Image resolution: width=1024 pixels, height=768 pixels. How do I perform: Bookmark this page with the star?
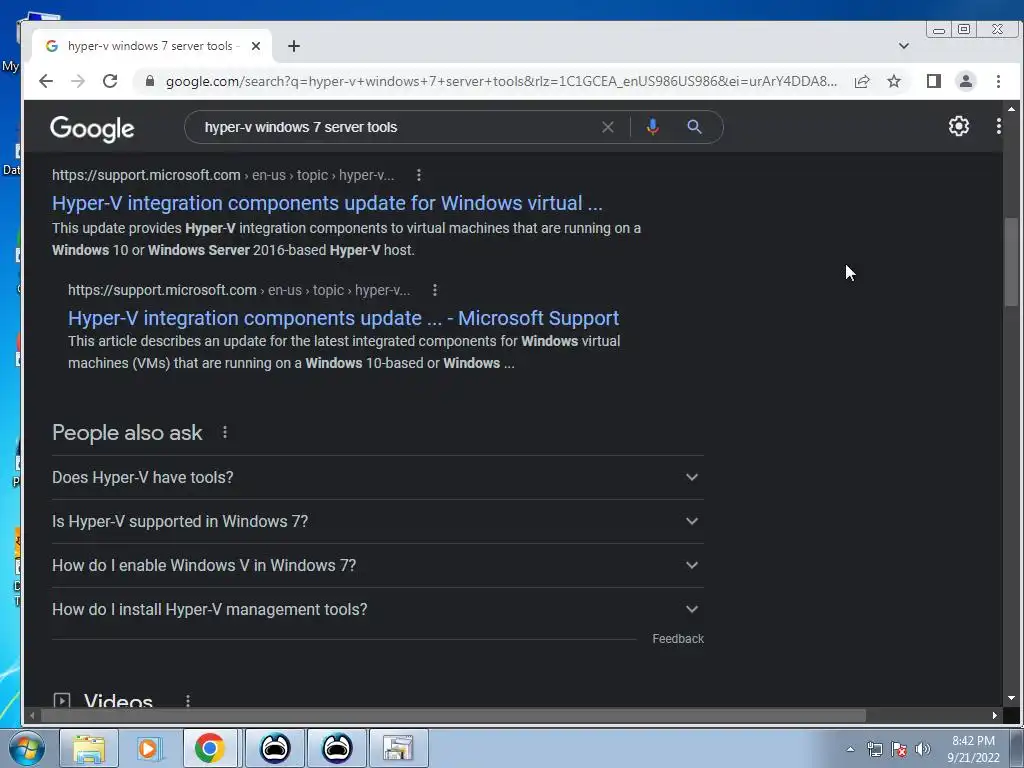click(x=894, y=81)
